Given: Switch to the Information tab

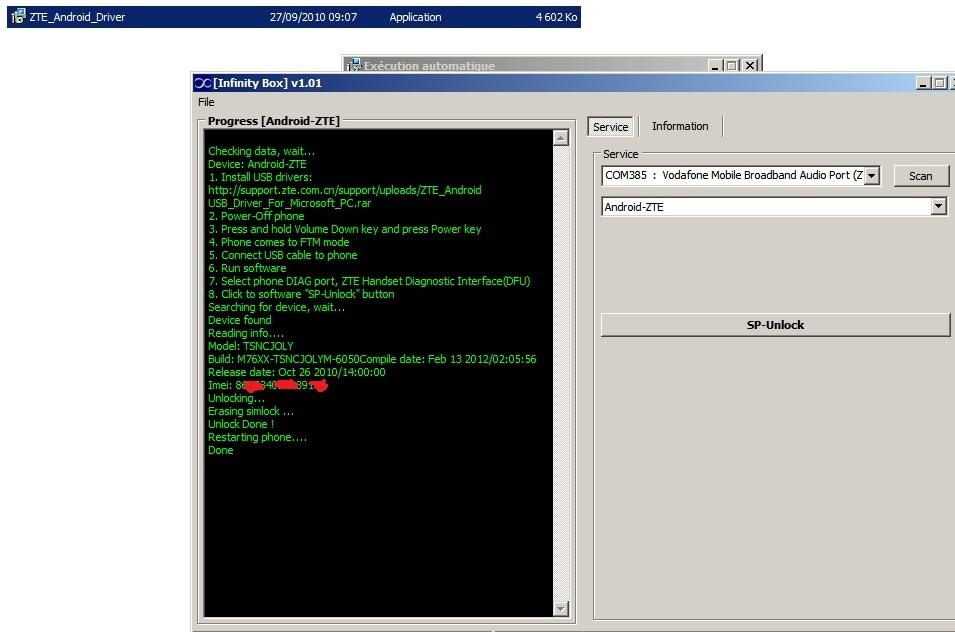Looking at the screenshot, I should [x=680, y=126].
